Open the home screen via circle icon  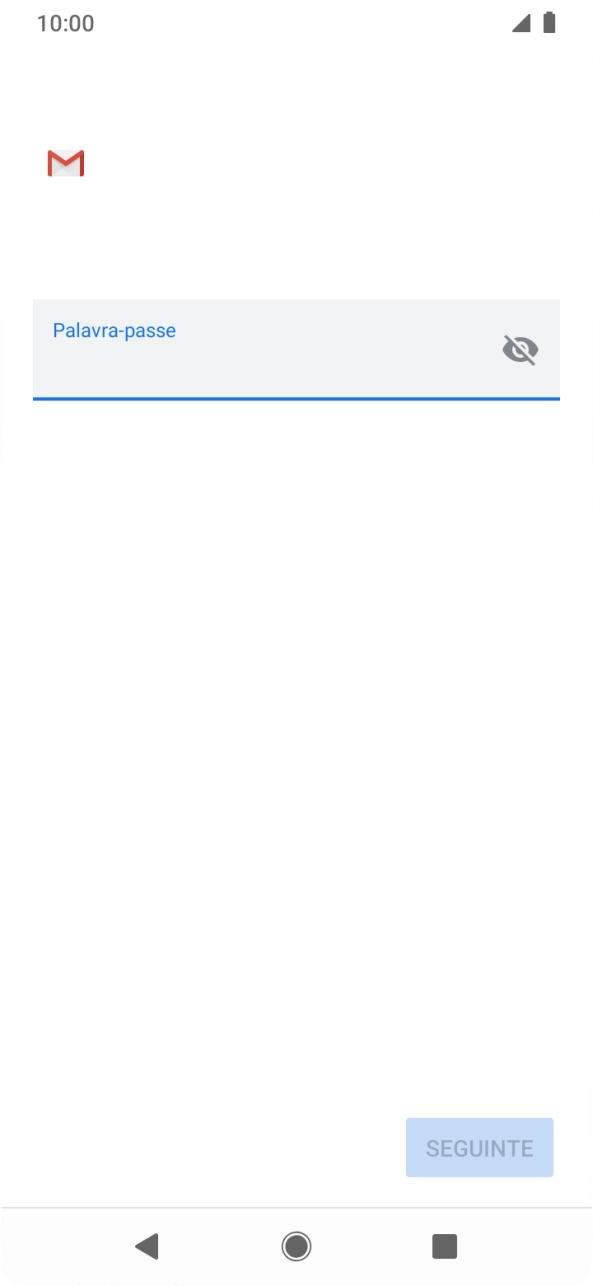[296, 1246]
